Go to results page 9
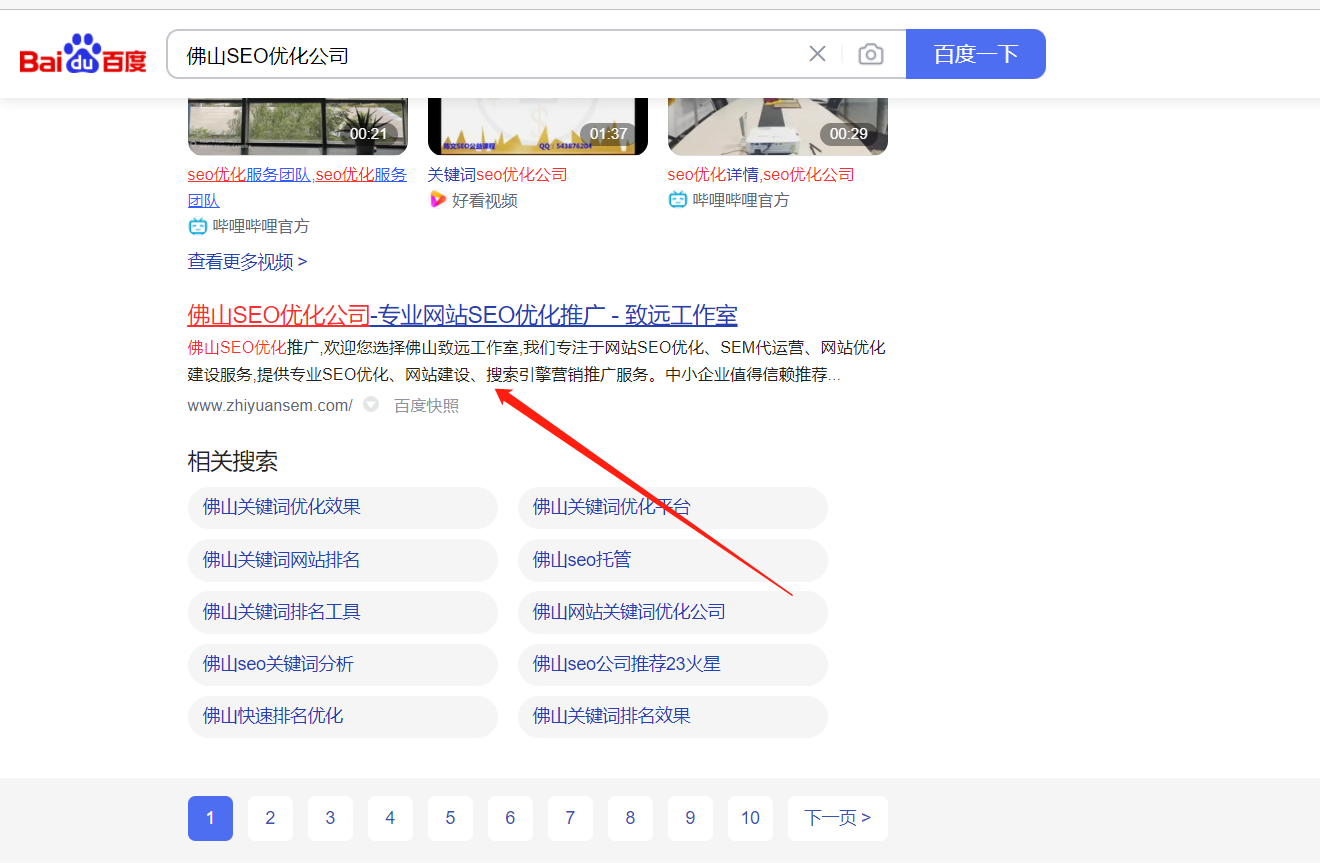Screen dimensions: 1320x863 [690, 818]
